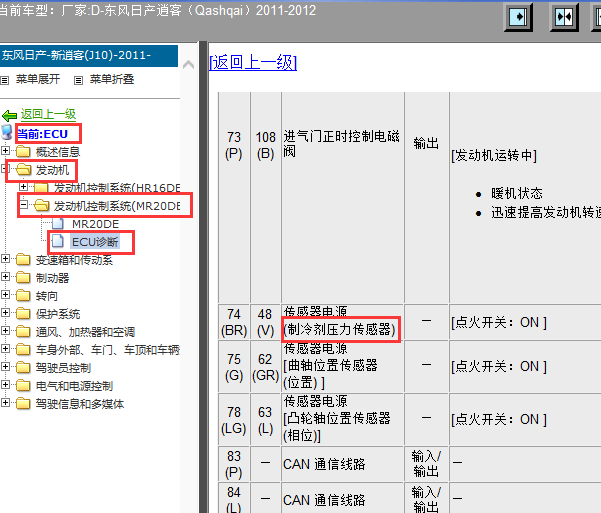Click the 73 (P) terminal cell
This screenshot has width=601, height=513.
pyautogui.click(x=234, y=197)
